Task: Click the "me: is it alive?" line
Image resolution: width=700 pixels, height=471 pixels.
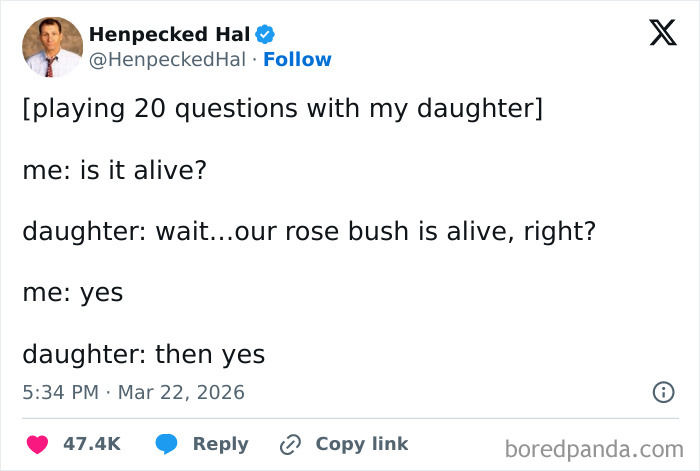Action: pos(114,170)
